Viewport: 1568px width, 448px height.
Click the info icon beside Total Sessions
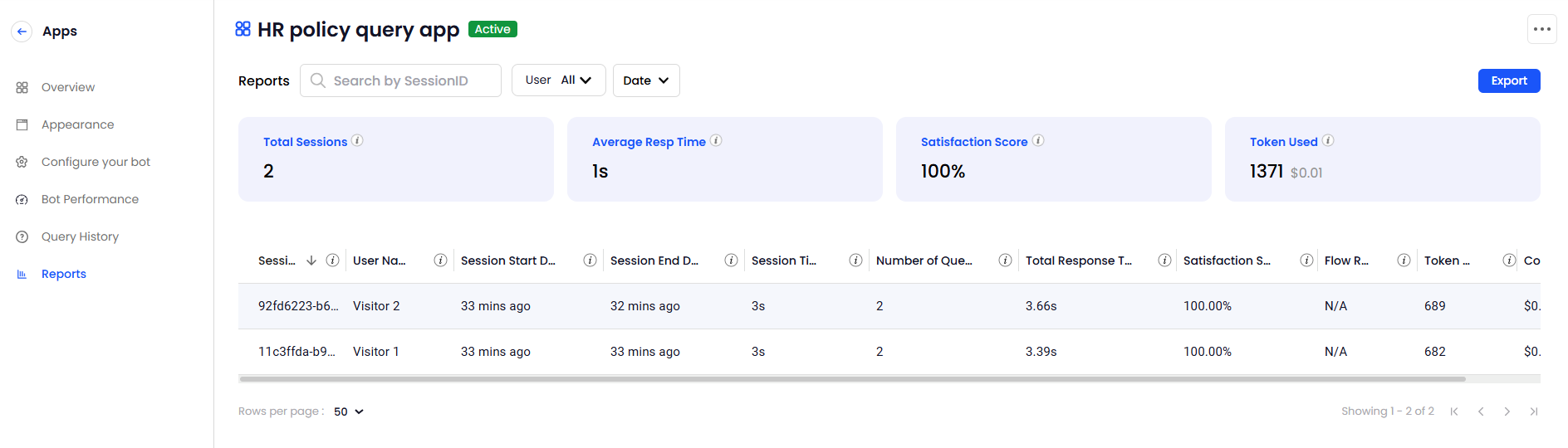coord(357,141)
